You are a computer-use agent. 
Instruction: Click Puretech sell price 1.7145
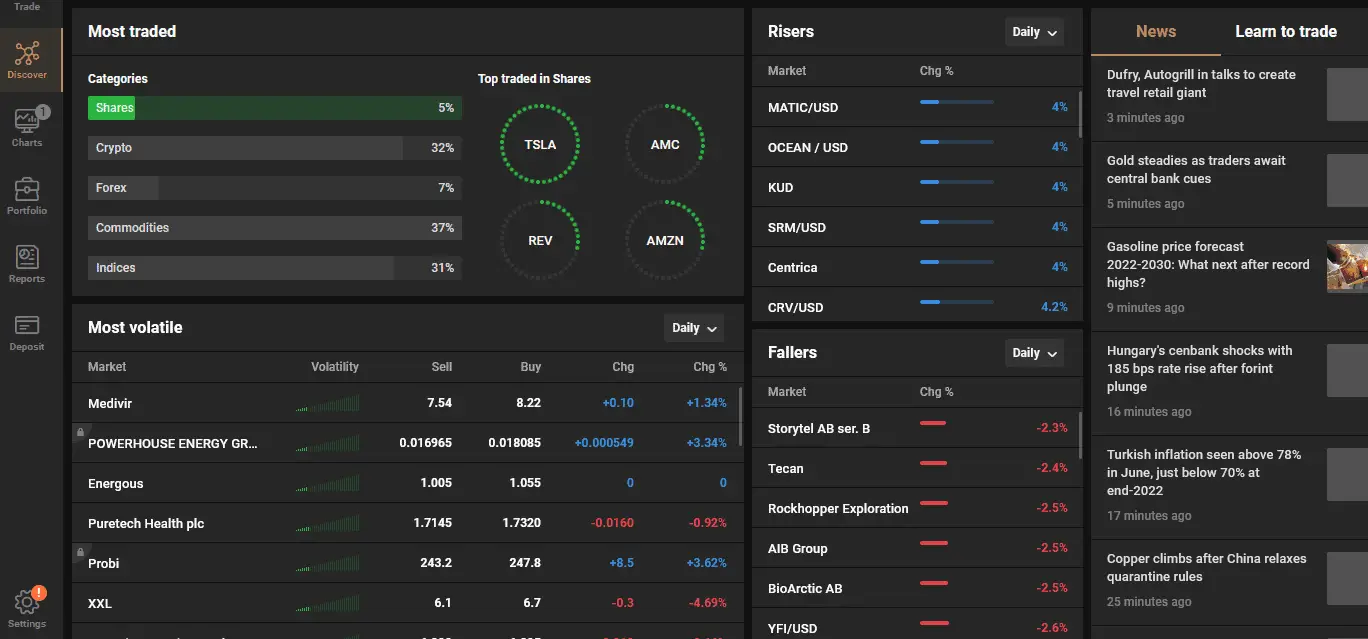click(x=433, y=523)
